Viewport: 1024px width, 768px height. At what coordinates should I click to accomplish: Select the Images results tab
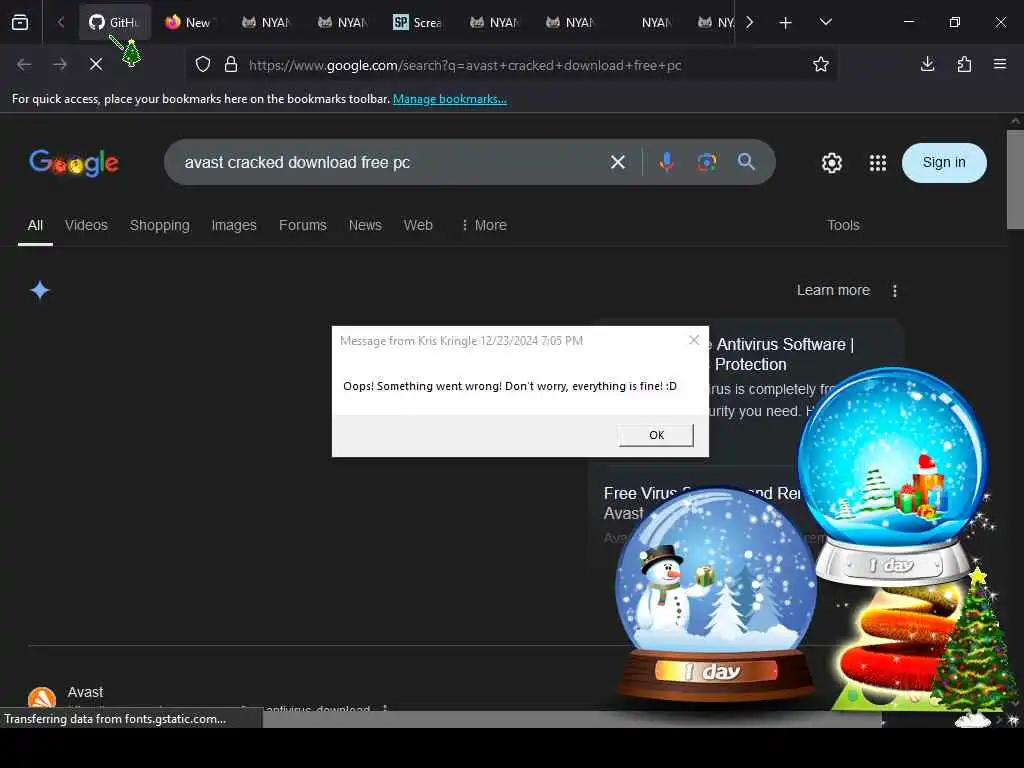pos(234,225)
